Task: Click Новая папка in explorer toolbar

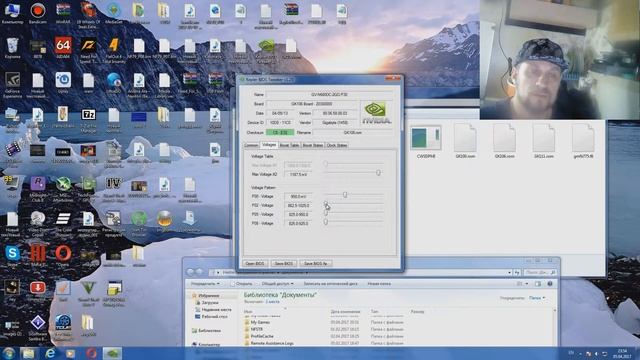Action: point(379,284)
